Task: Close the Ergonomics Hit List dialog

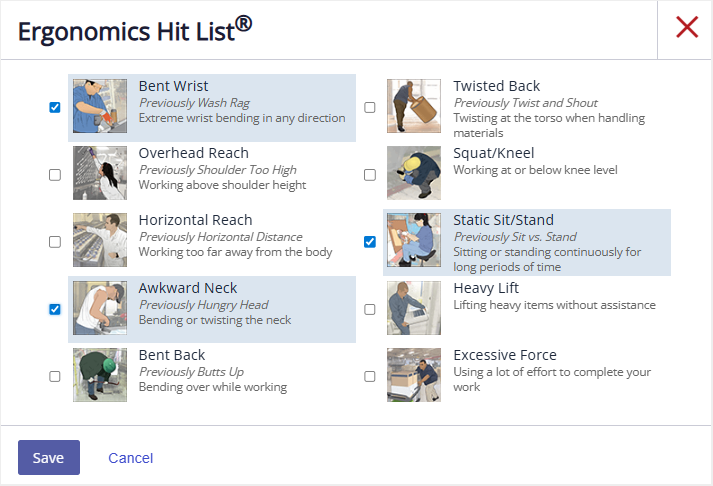Action: click(x=686, y=28)
